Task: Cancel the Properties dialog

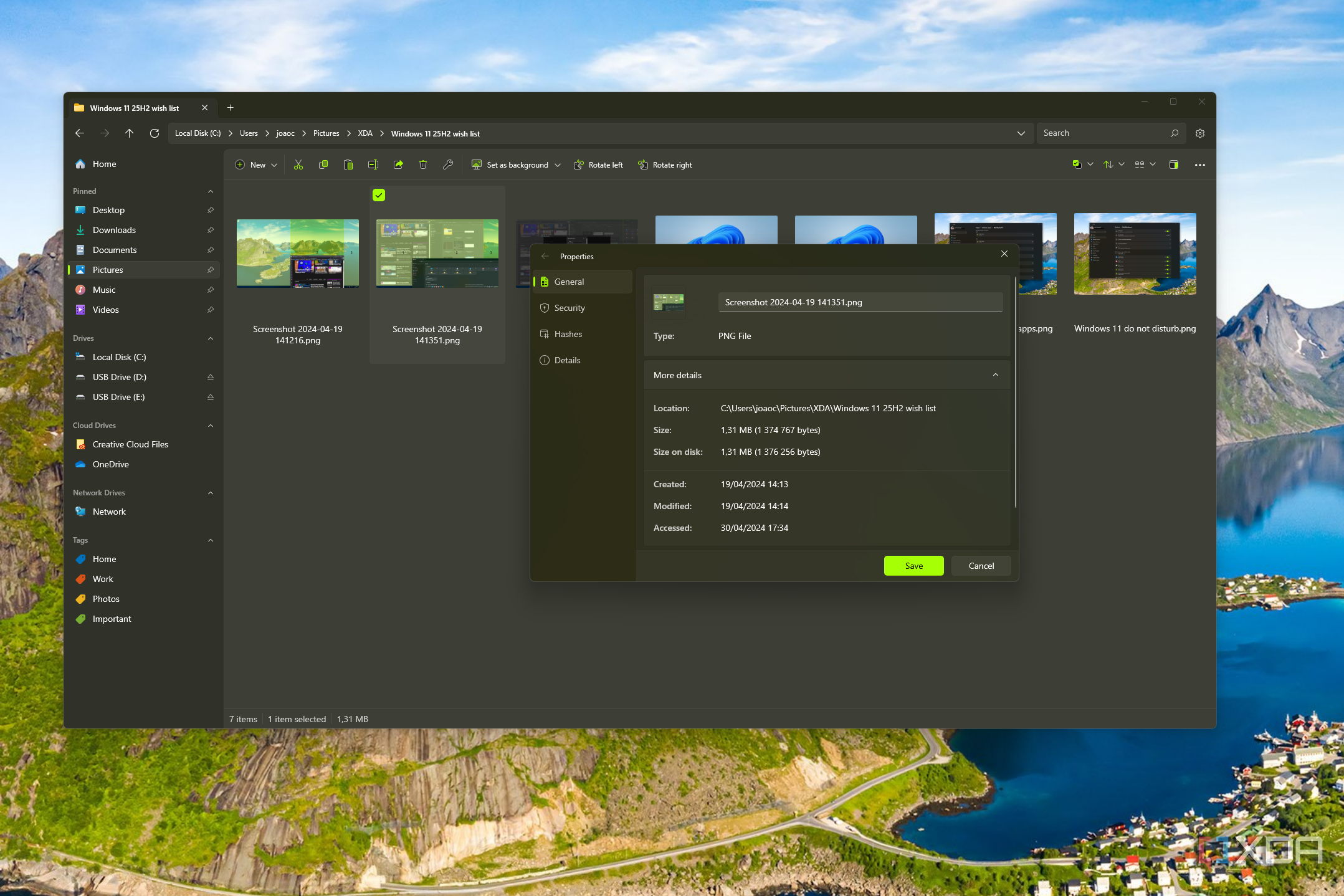Action: 980,566
